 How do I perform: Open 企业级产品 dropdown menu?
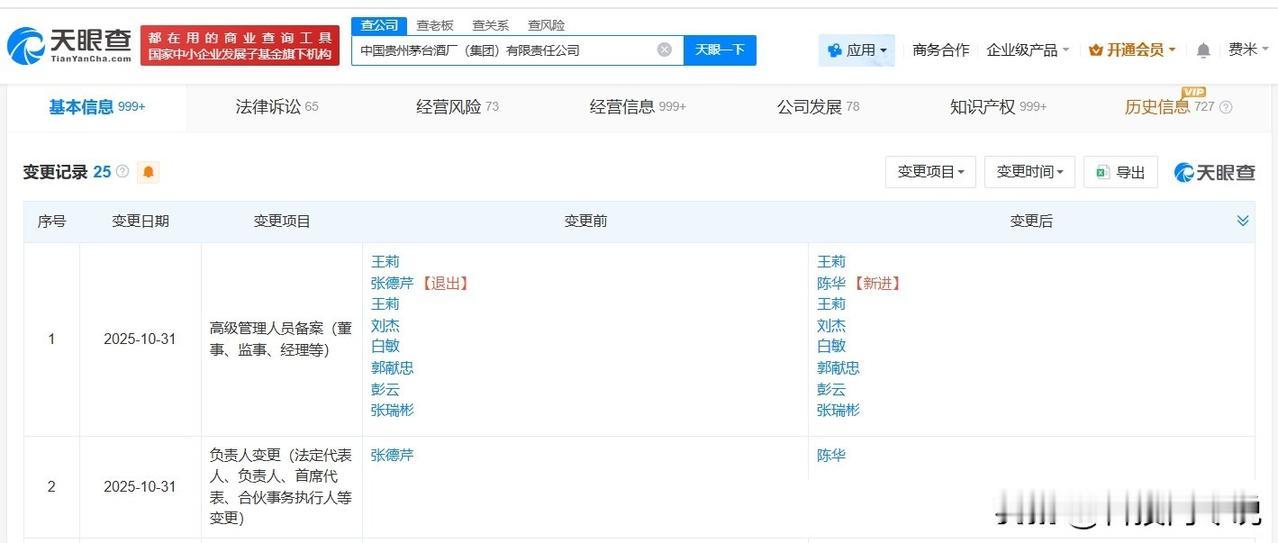pos(1028,50)
